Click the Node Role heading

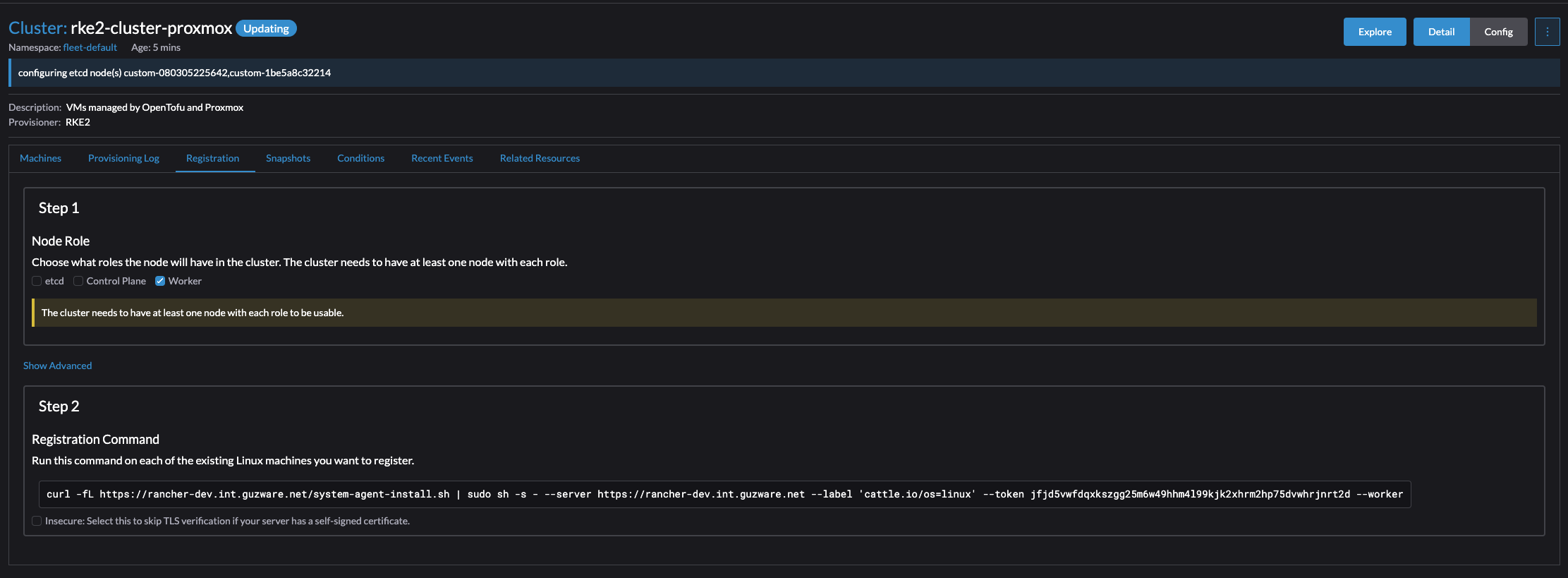(x=61, y=241)
